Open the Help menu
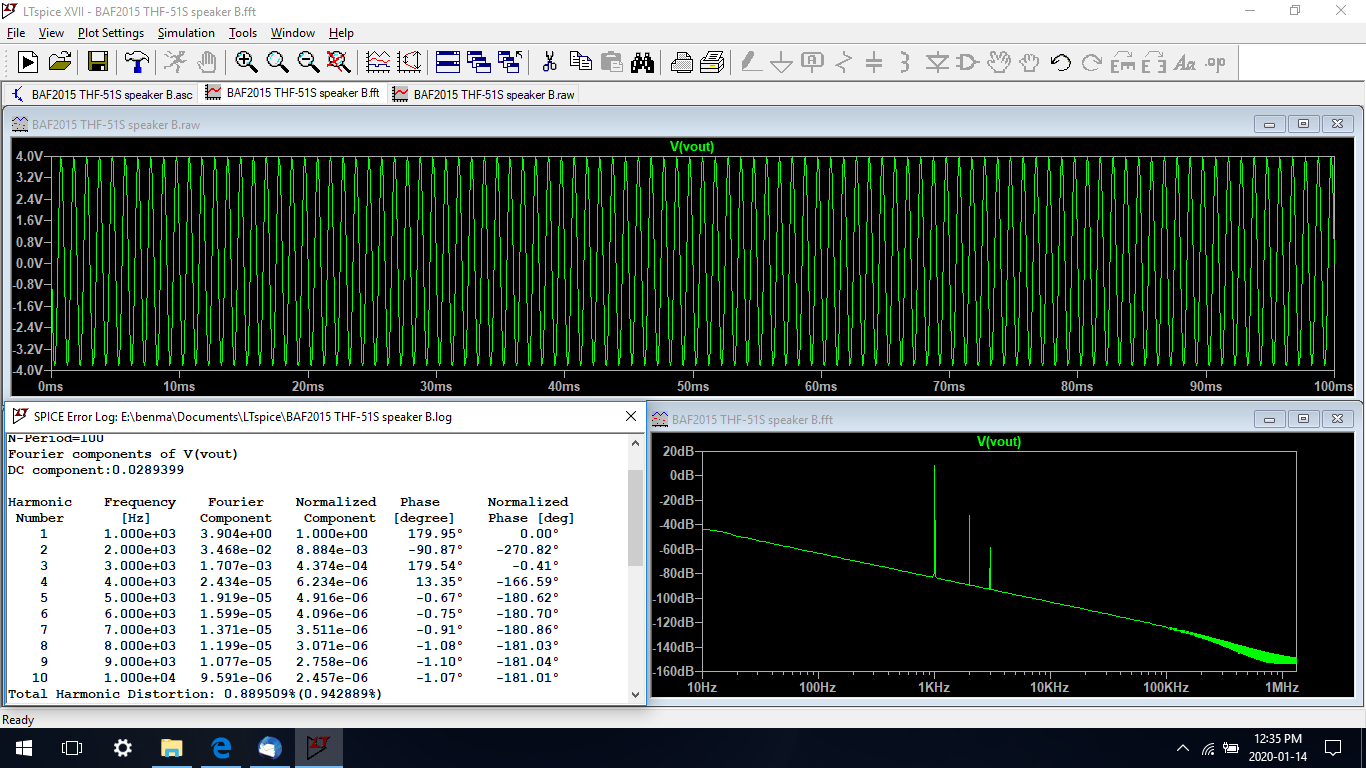This screenshot has width=1366, height=768. coord(341,33)
